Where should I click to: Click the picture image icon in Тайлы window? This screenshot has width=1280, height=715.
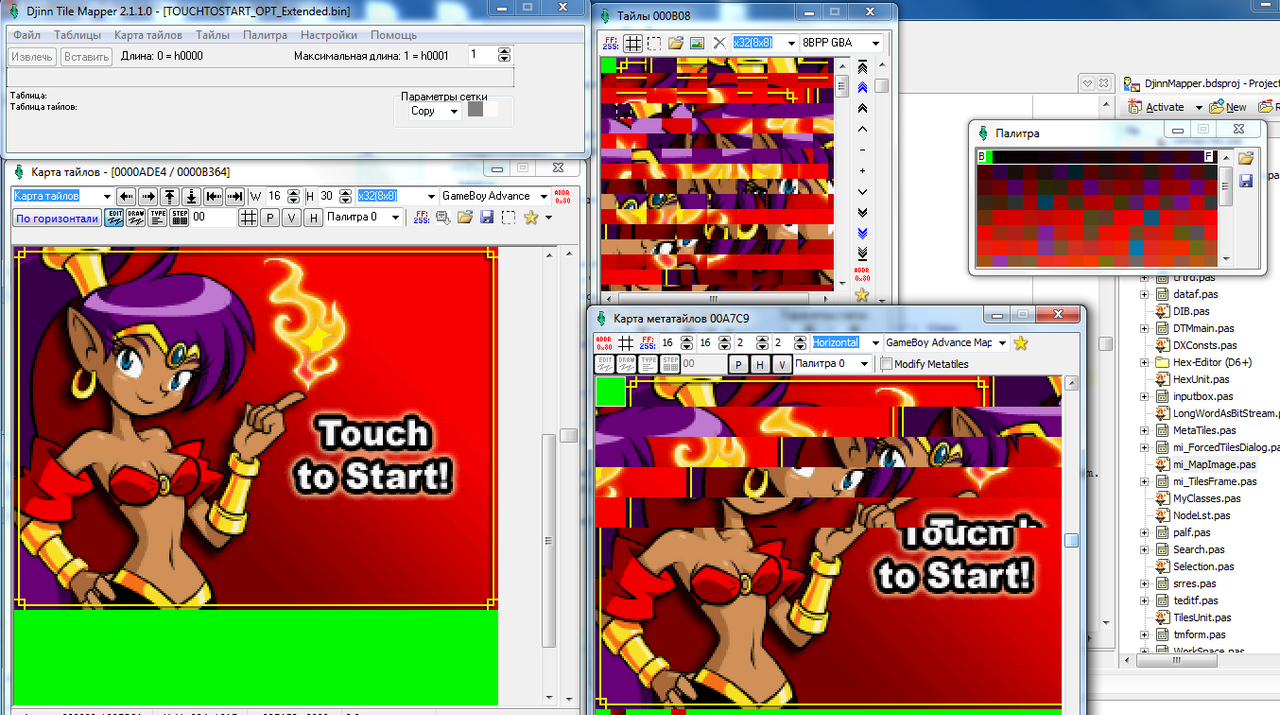697,43
